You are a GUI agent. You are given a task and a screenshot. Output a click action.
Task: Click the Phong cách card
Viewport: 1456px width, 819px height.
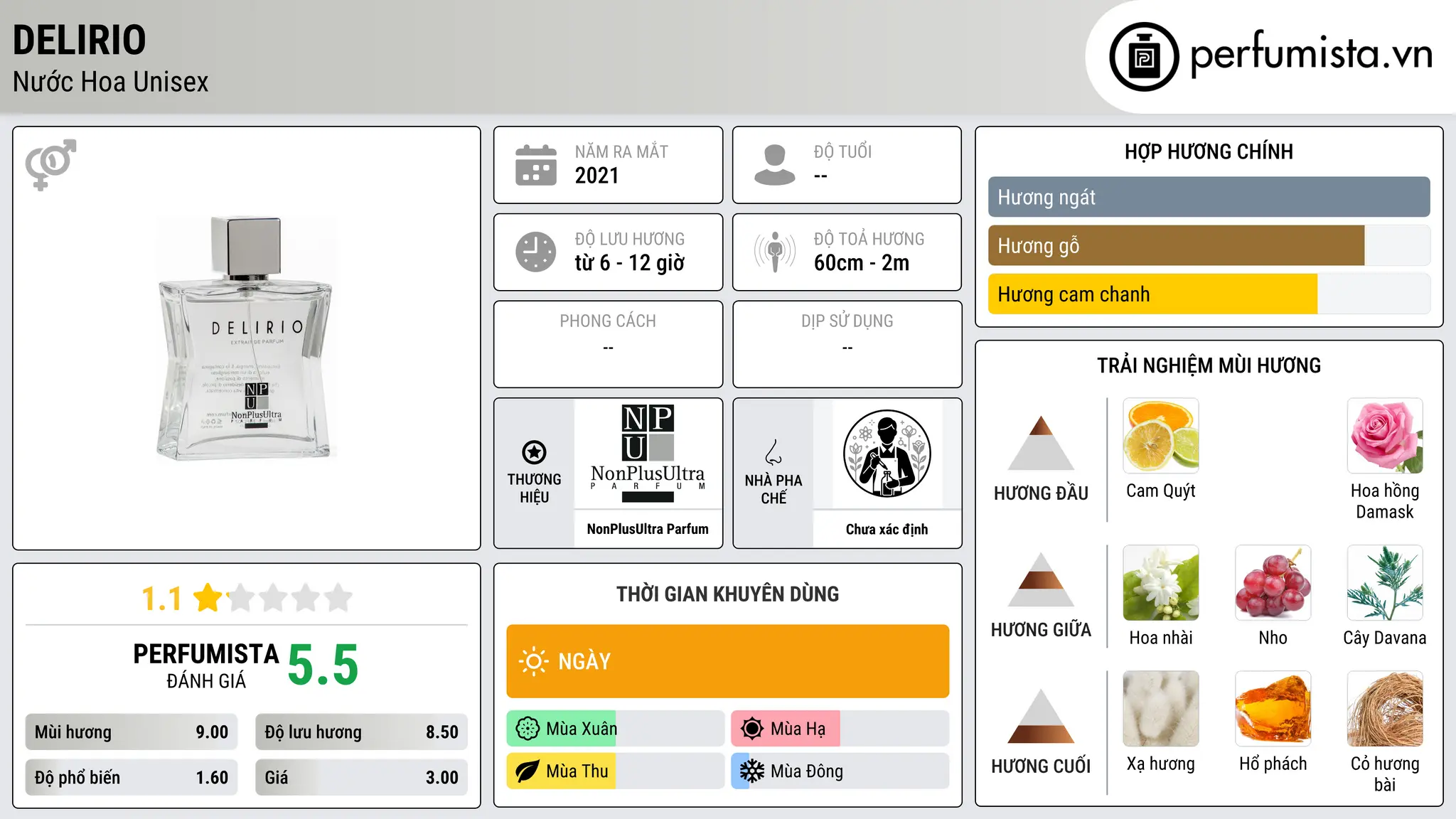[x=608, y=344]
